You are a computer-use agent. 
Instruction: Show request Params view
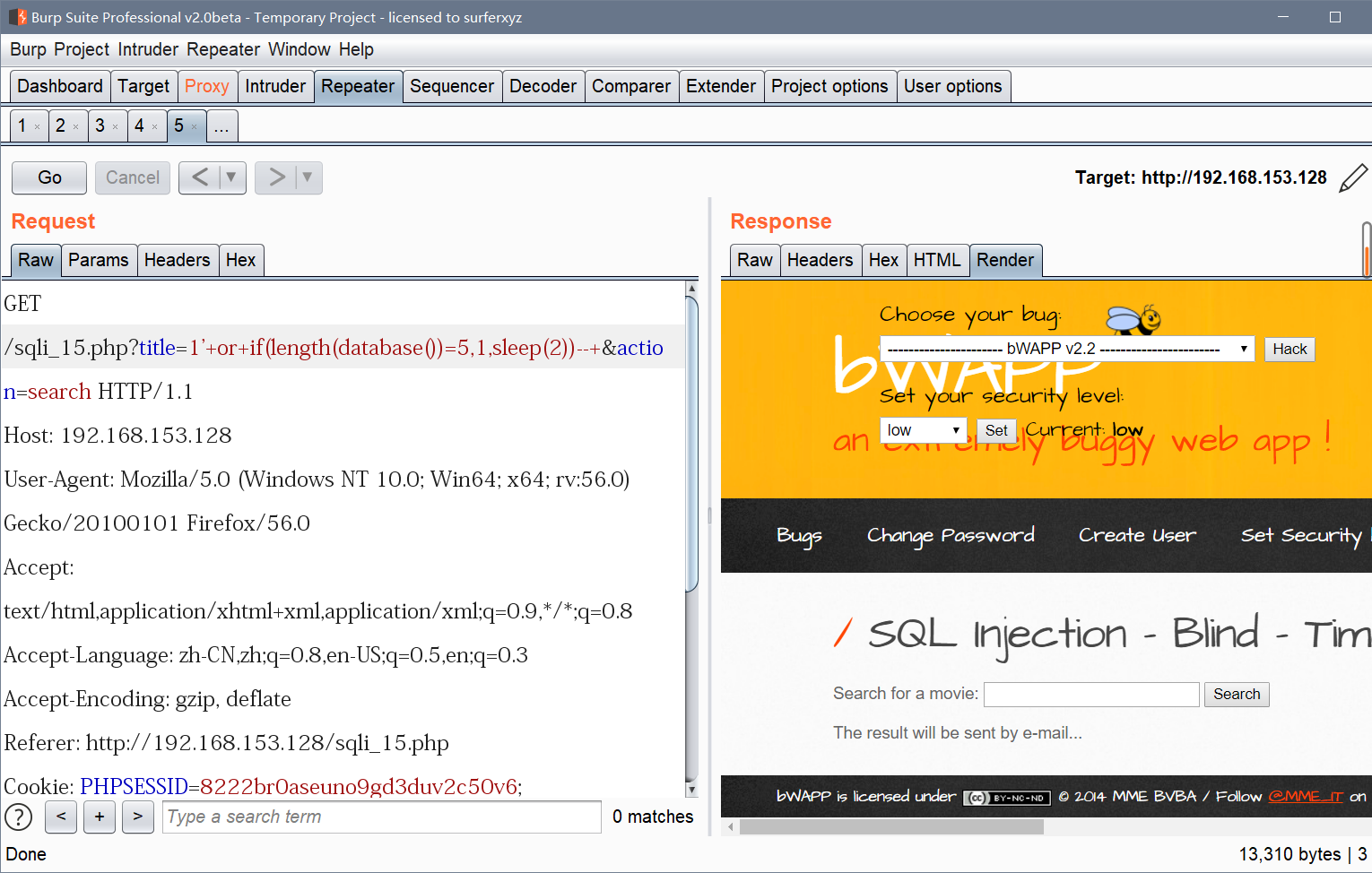[x=99, y=260]
